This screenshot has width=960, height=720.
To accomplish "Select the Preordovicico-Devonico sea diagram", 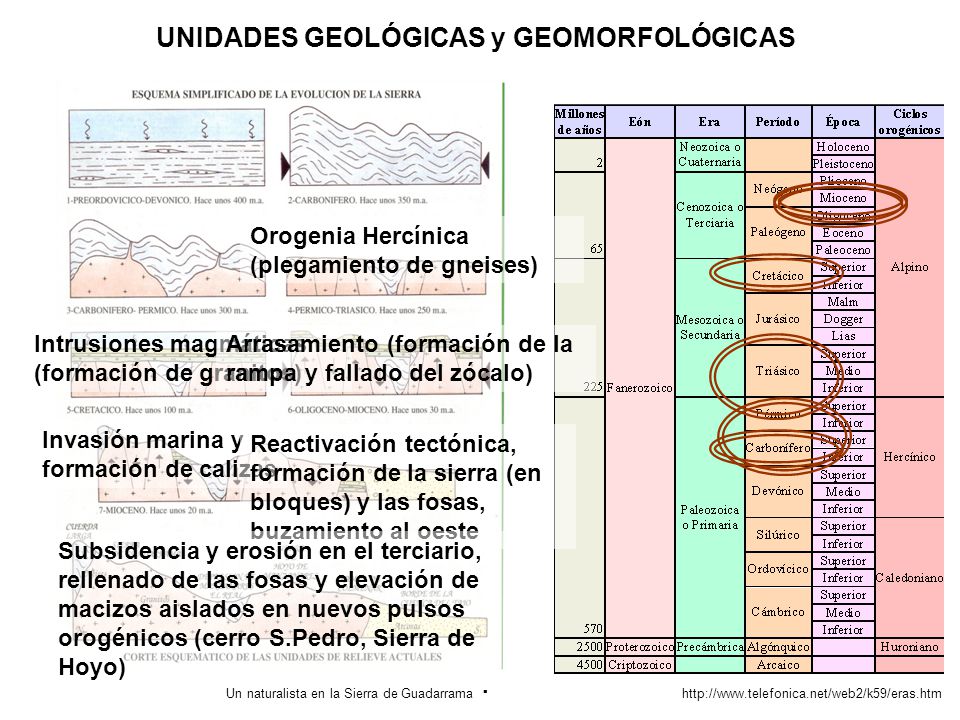I will pyautogui.click(x=167, y=149).
